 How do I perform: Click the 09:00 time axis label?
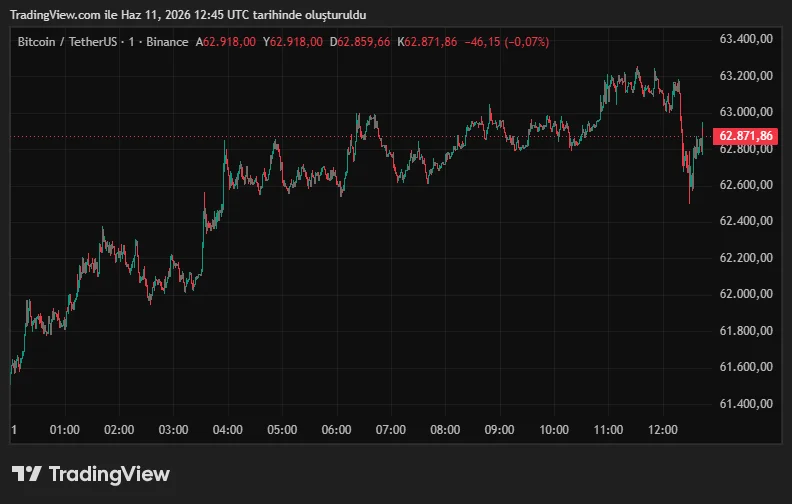pyautogui.click(x=500, y=430)
